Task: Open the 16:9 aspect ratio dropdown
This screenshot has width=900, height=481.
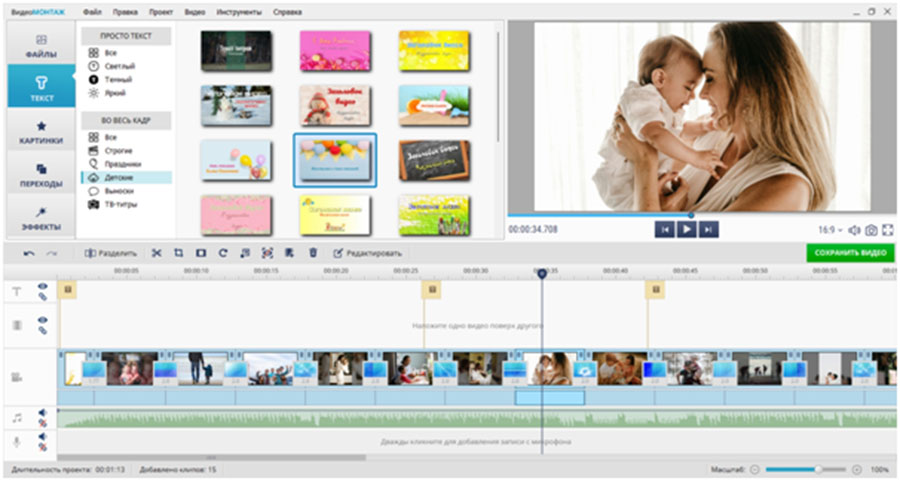Action: click(x=830, y=229)
